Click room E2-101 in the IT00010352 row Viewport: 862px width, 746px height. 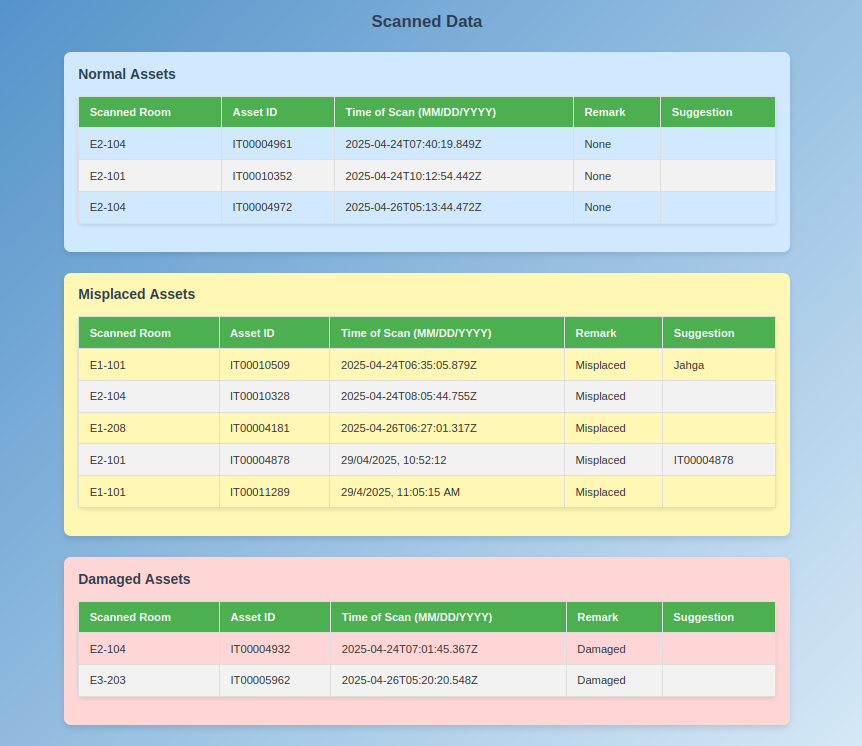pos(108,176)
